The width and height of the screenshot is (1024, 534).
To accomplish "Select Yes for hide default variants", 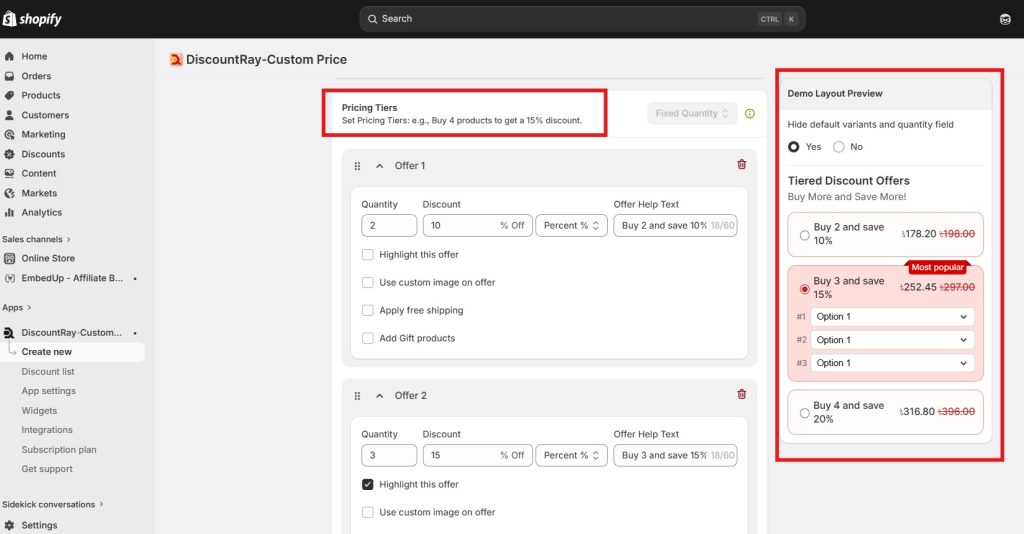I will pos(793,147).
